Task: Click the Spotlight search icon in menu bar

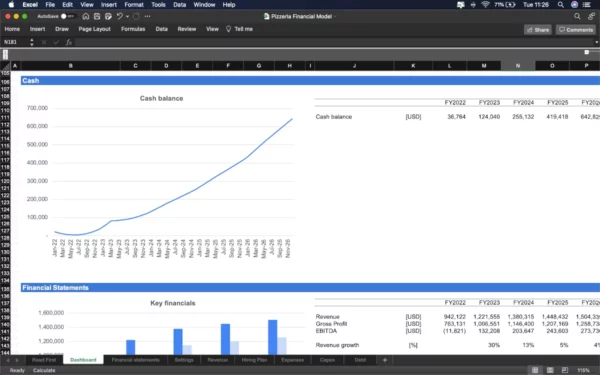Action: coord(561,5)
